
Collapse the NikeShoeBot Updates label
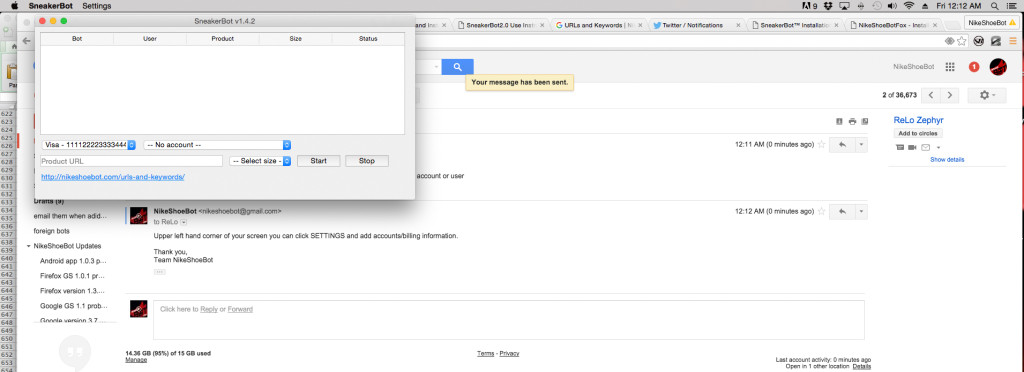coord(29,246)
